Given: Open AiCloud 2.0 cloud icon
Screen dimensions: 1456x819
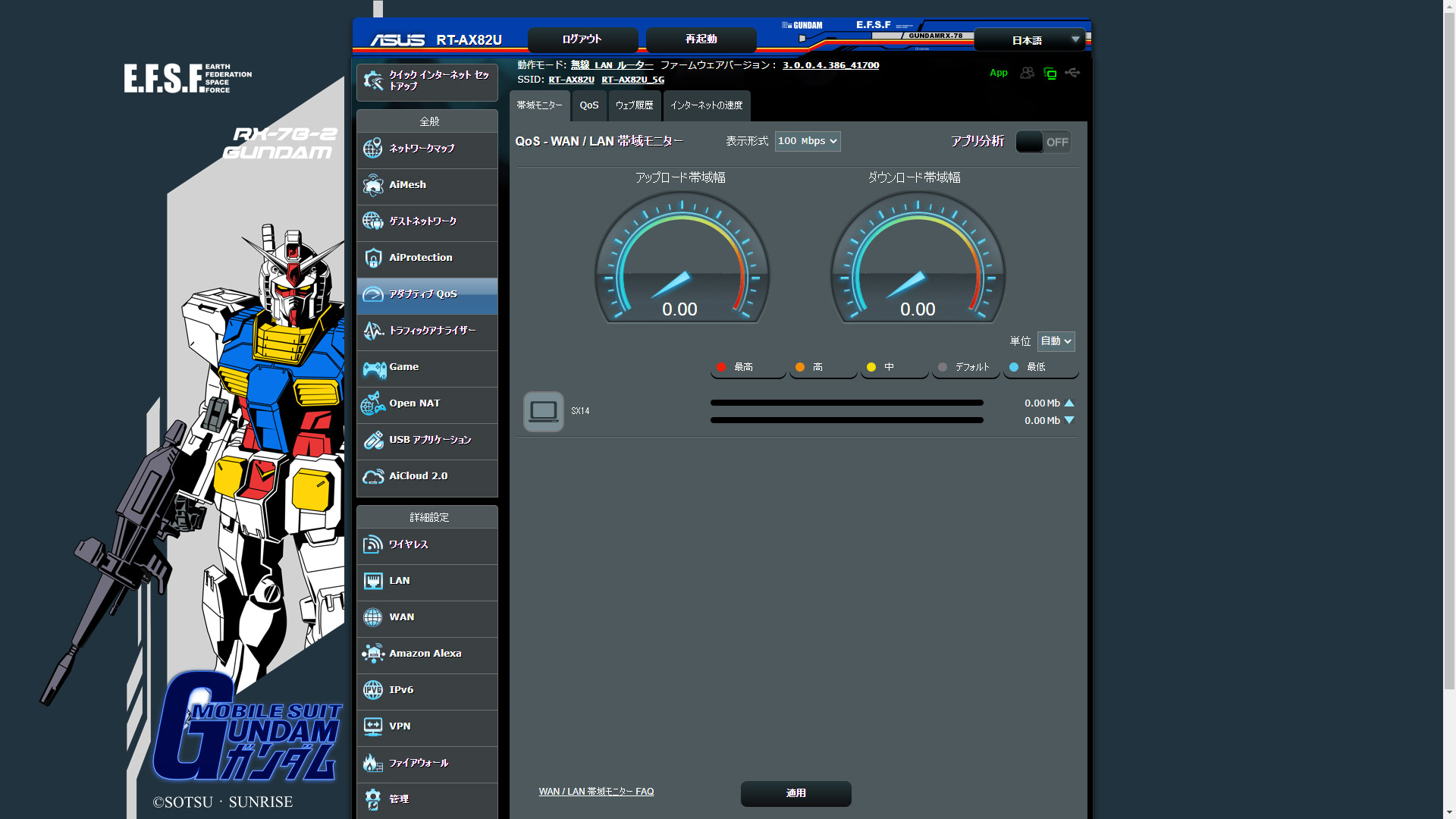Looking at the screenshot, I should [373, 476].
